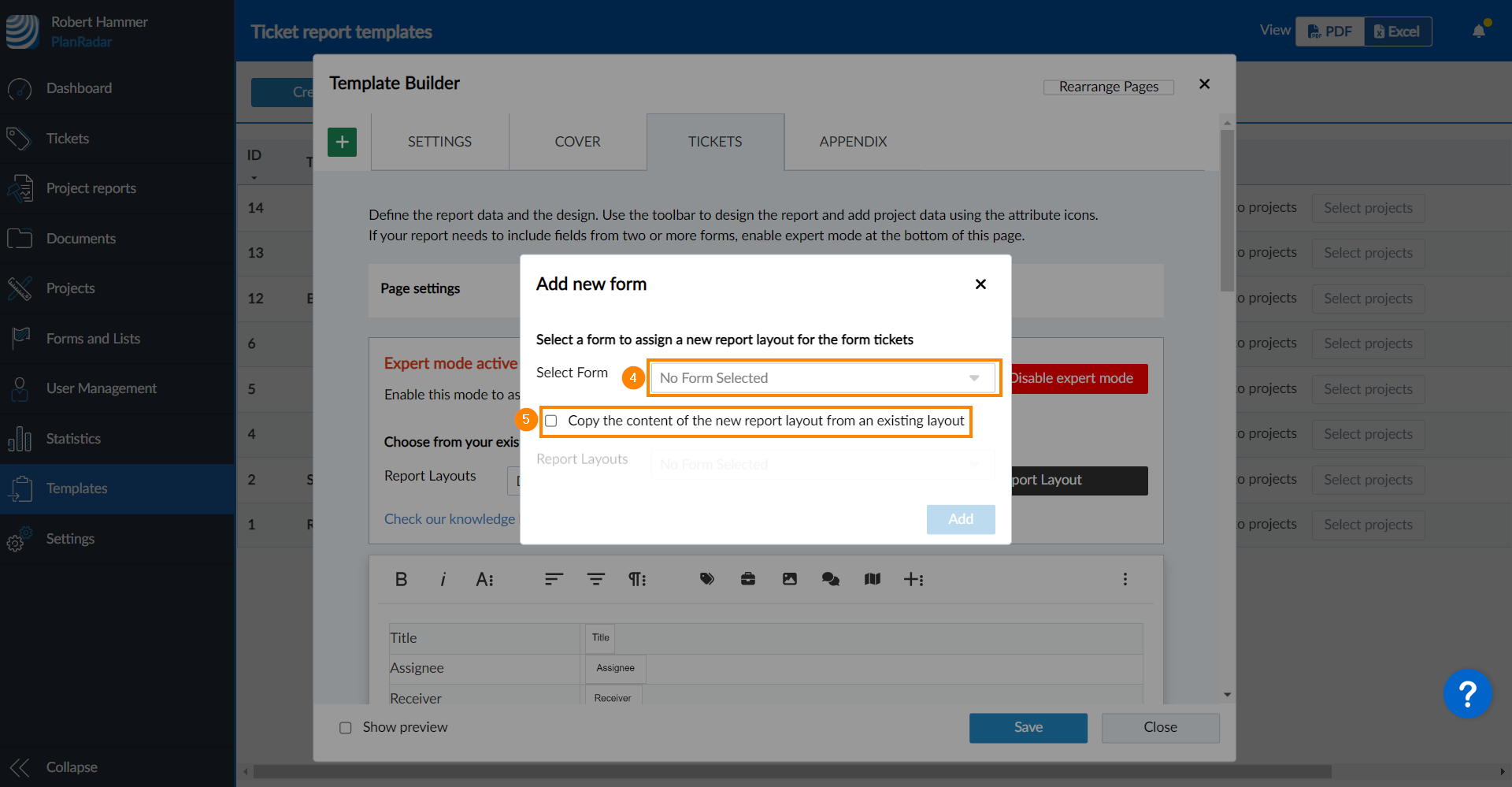Open the notifications bell
The width and height of the screenshot is (1512, 787).
[1479, 32]
